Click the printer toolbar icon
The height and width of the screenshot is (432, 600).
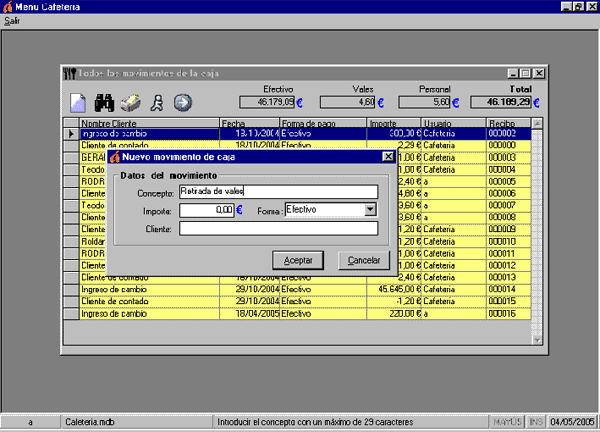130,103
